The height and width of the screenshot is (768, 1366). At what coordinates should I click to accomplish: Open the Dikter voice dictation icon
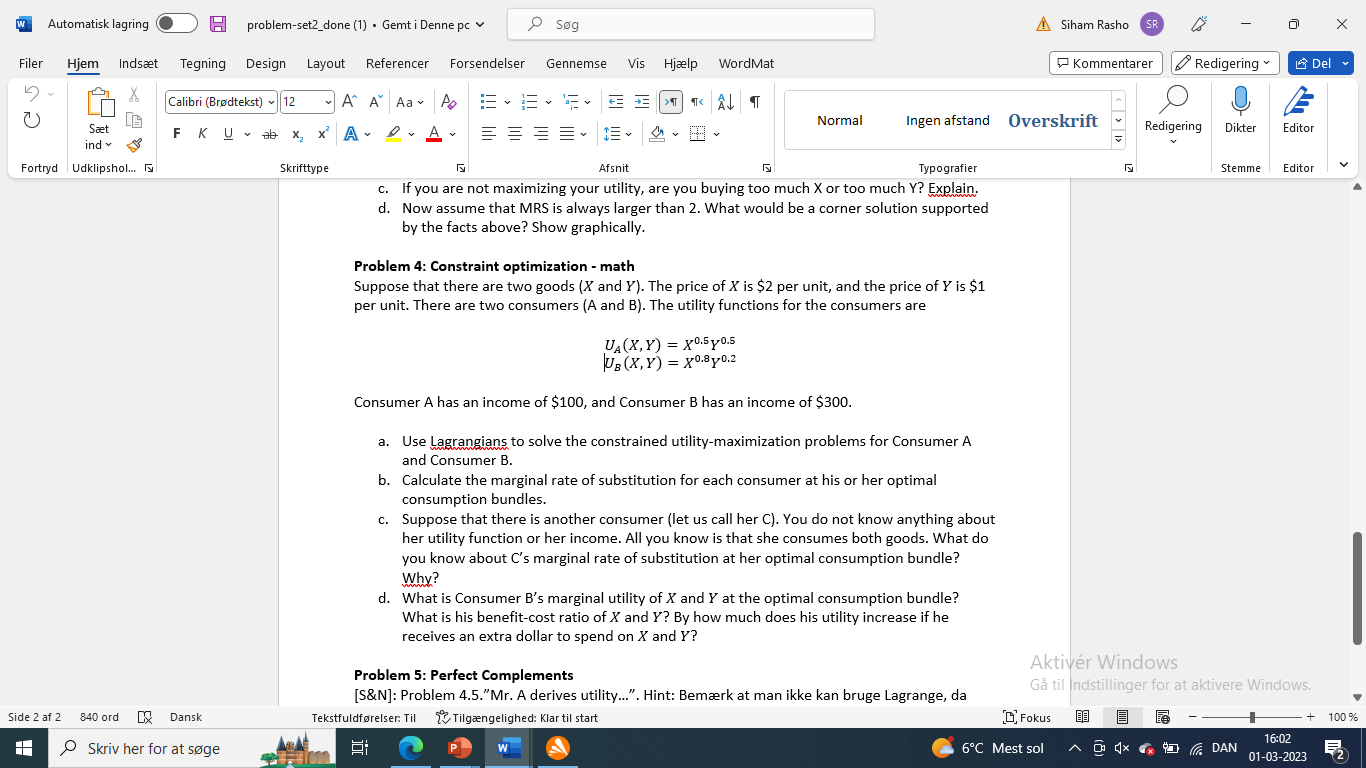click(1240, 112)
